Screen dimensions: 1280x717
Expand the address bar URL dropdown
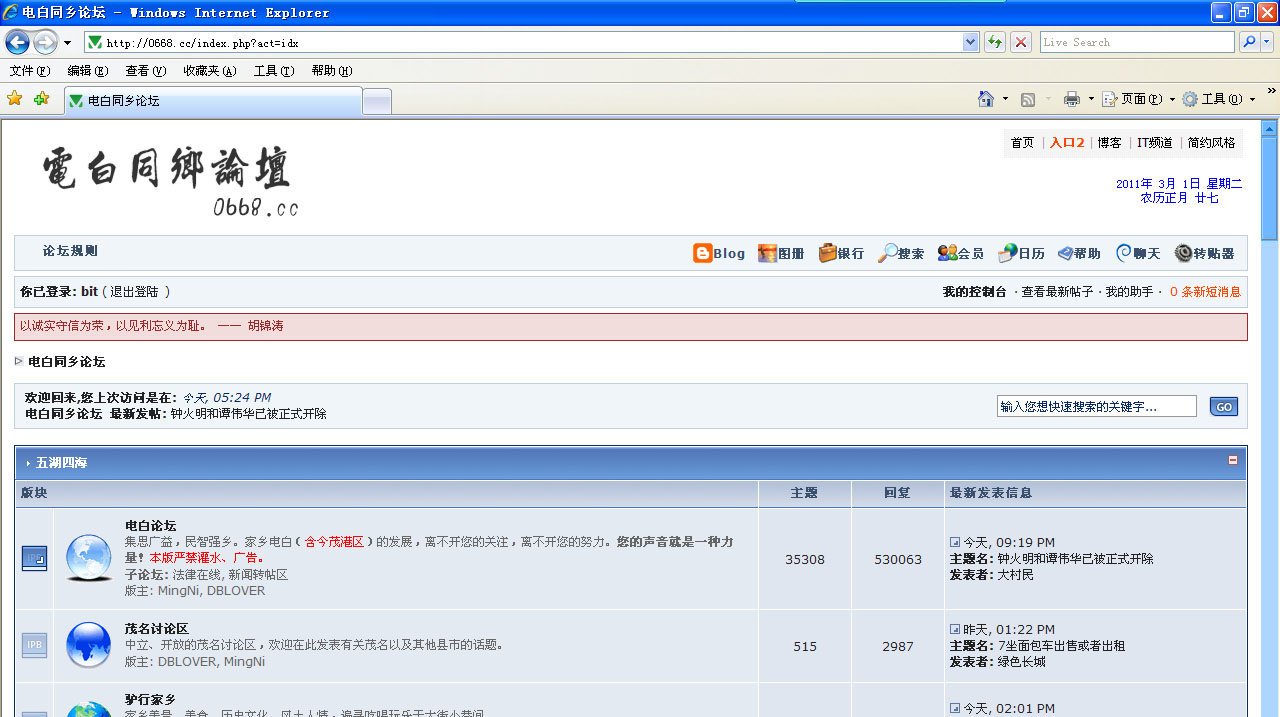pyautogui.click(x=970, y=42)
